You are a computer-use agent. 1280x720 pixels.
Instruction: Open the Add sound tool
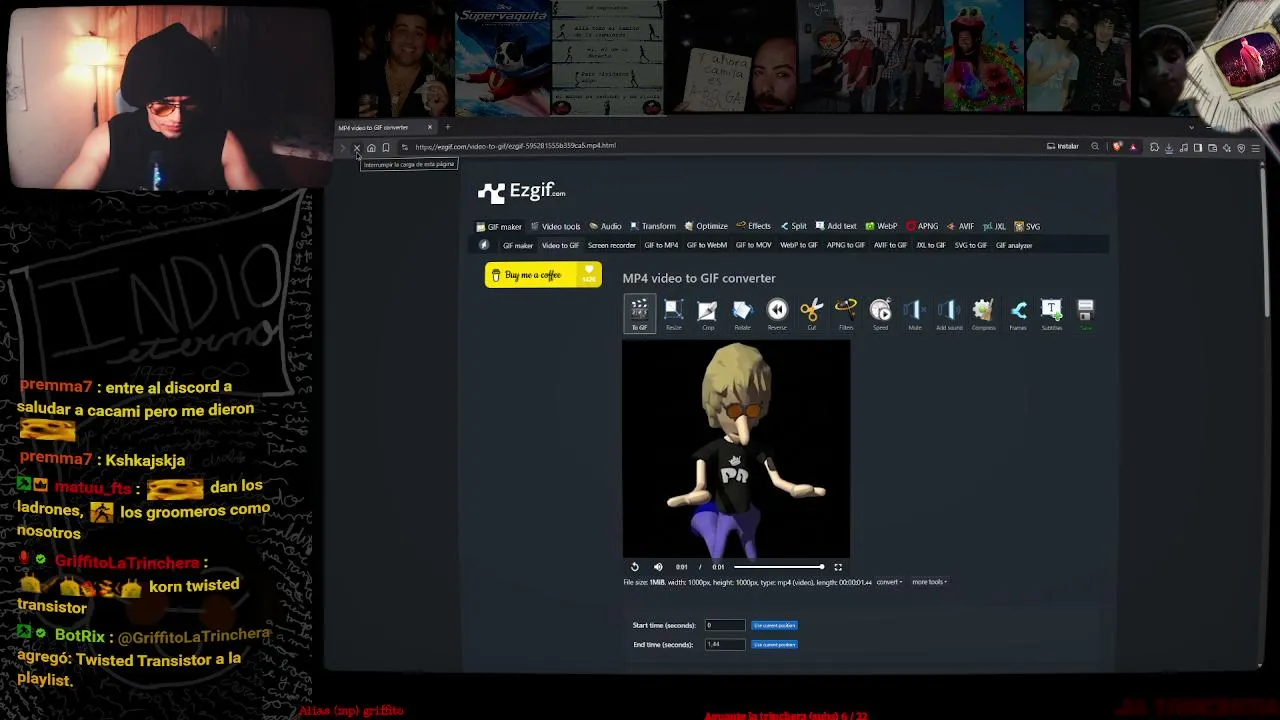(x=949, y=313)
